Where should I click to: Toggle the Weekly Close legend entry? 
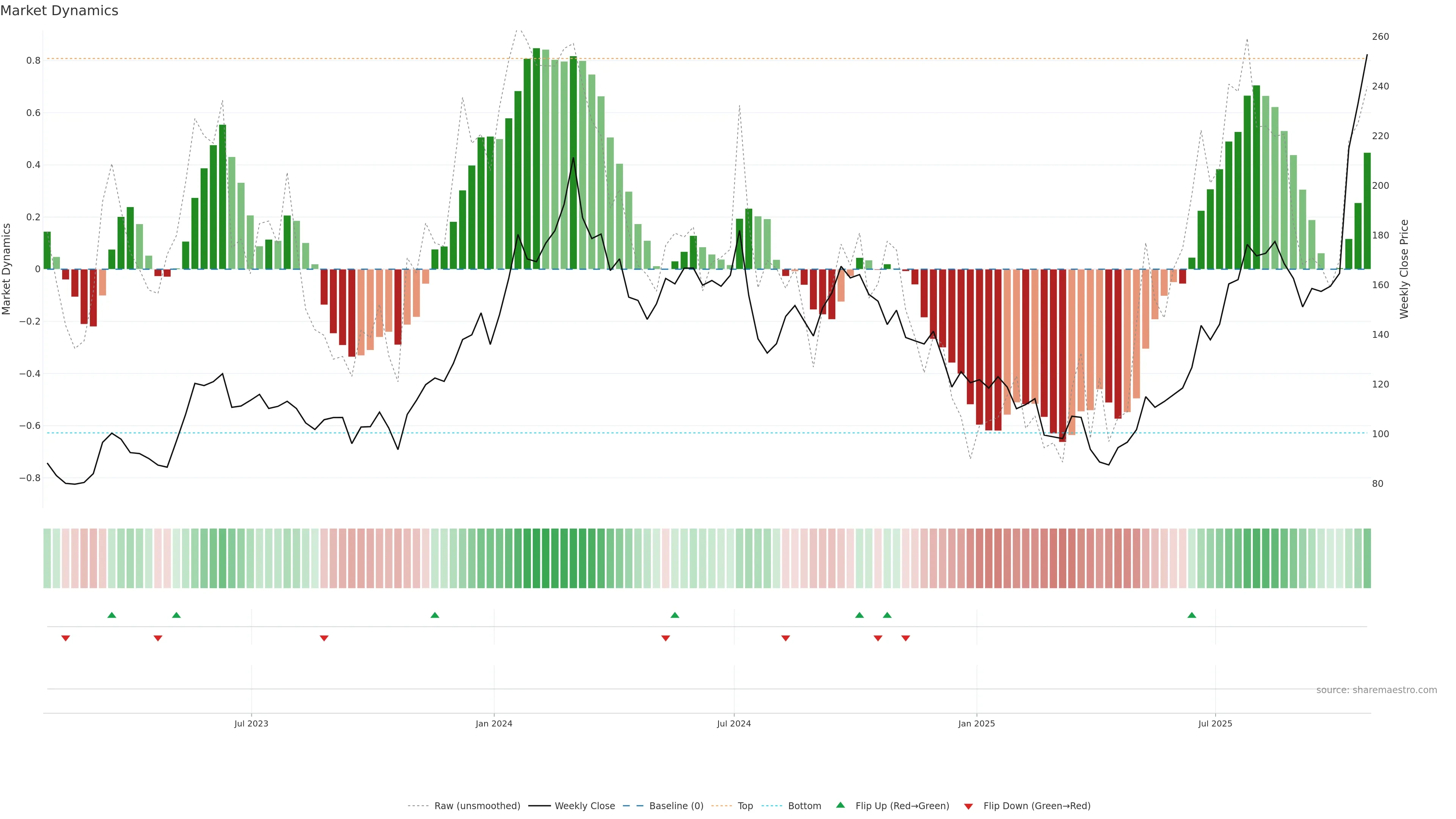pyautogui.click(x=584, y=806)
